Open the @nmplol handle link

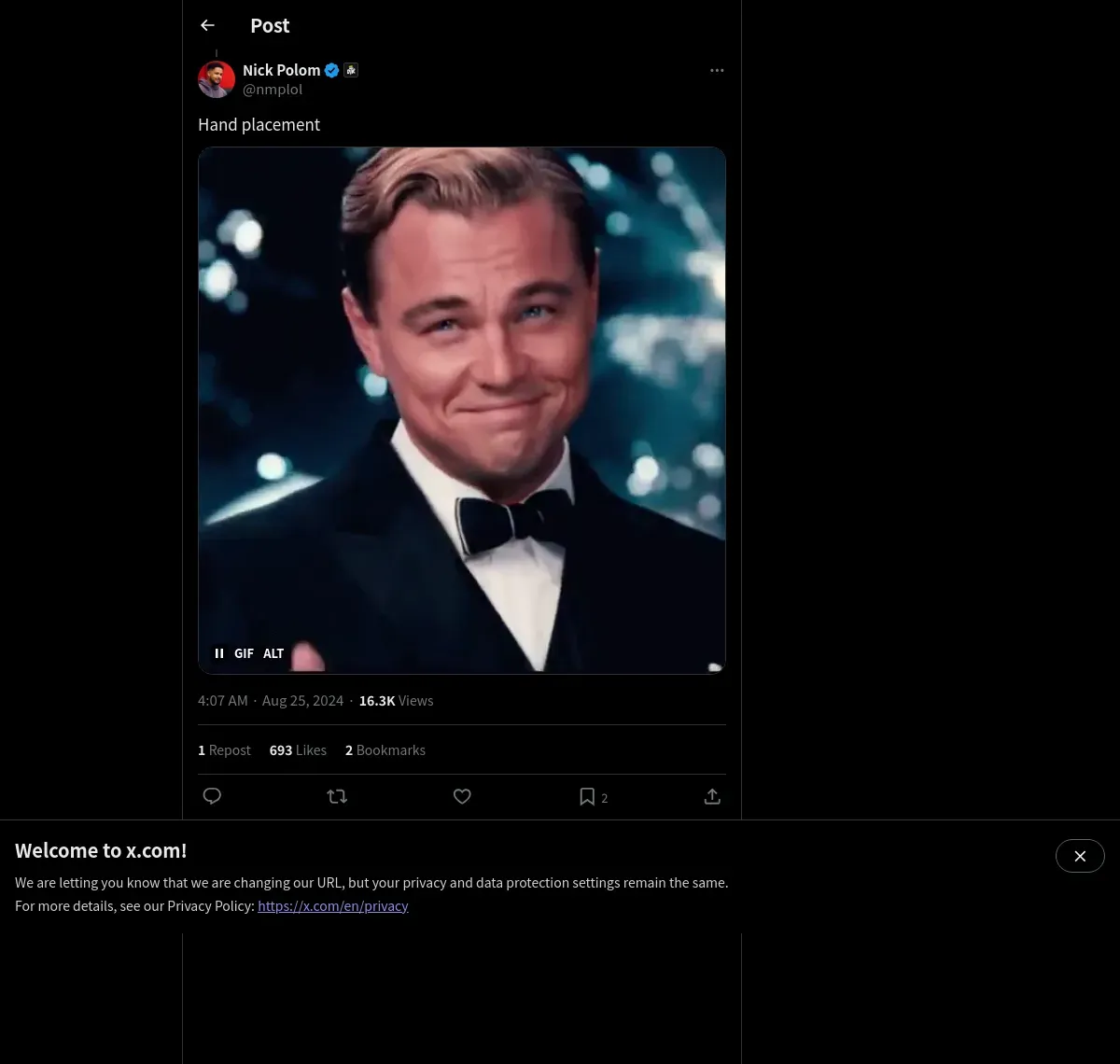273,90
